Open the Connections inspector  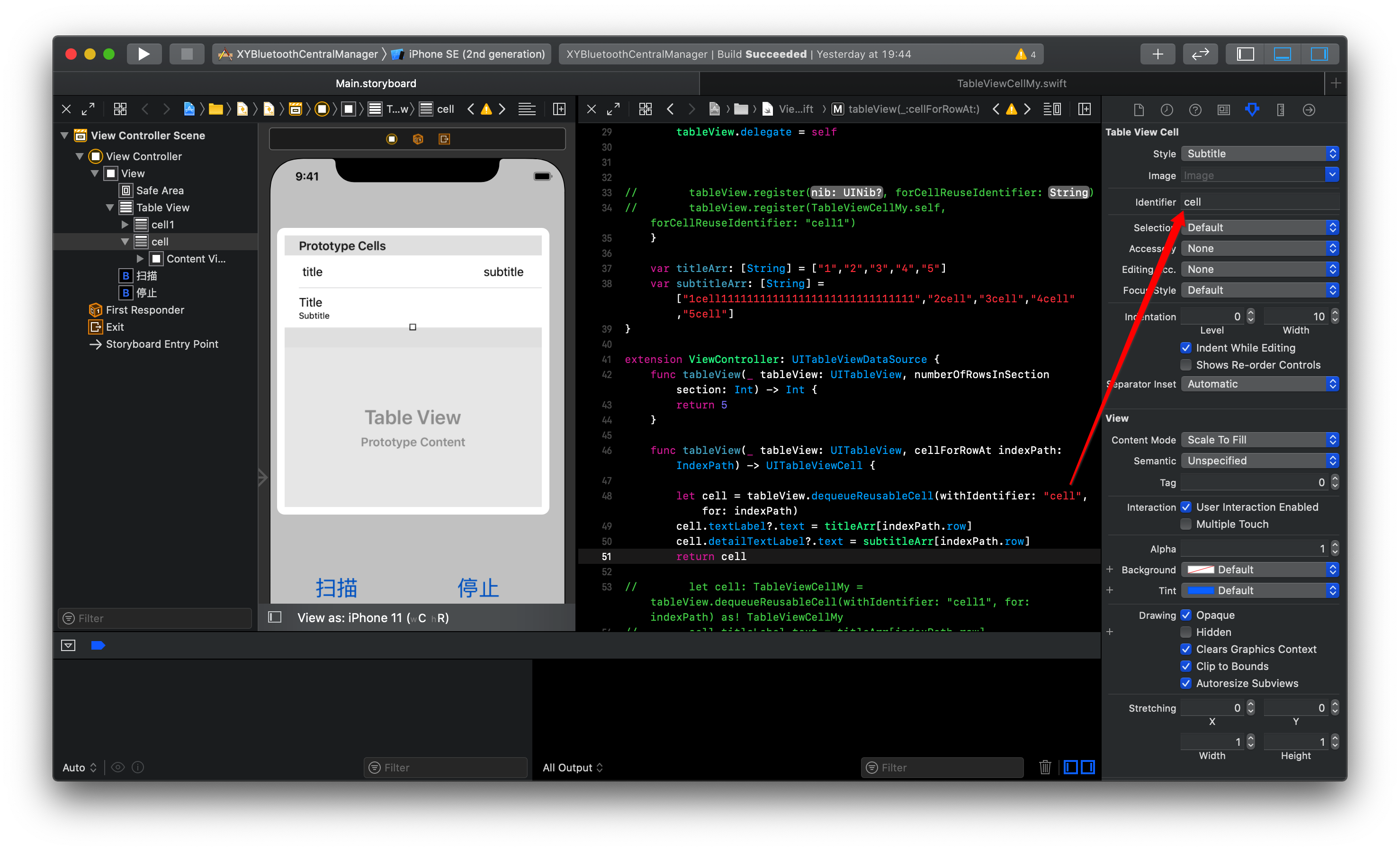[1309, 110]
